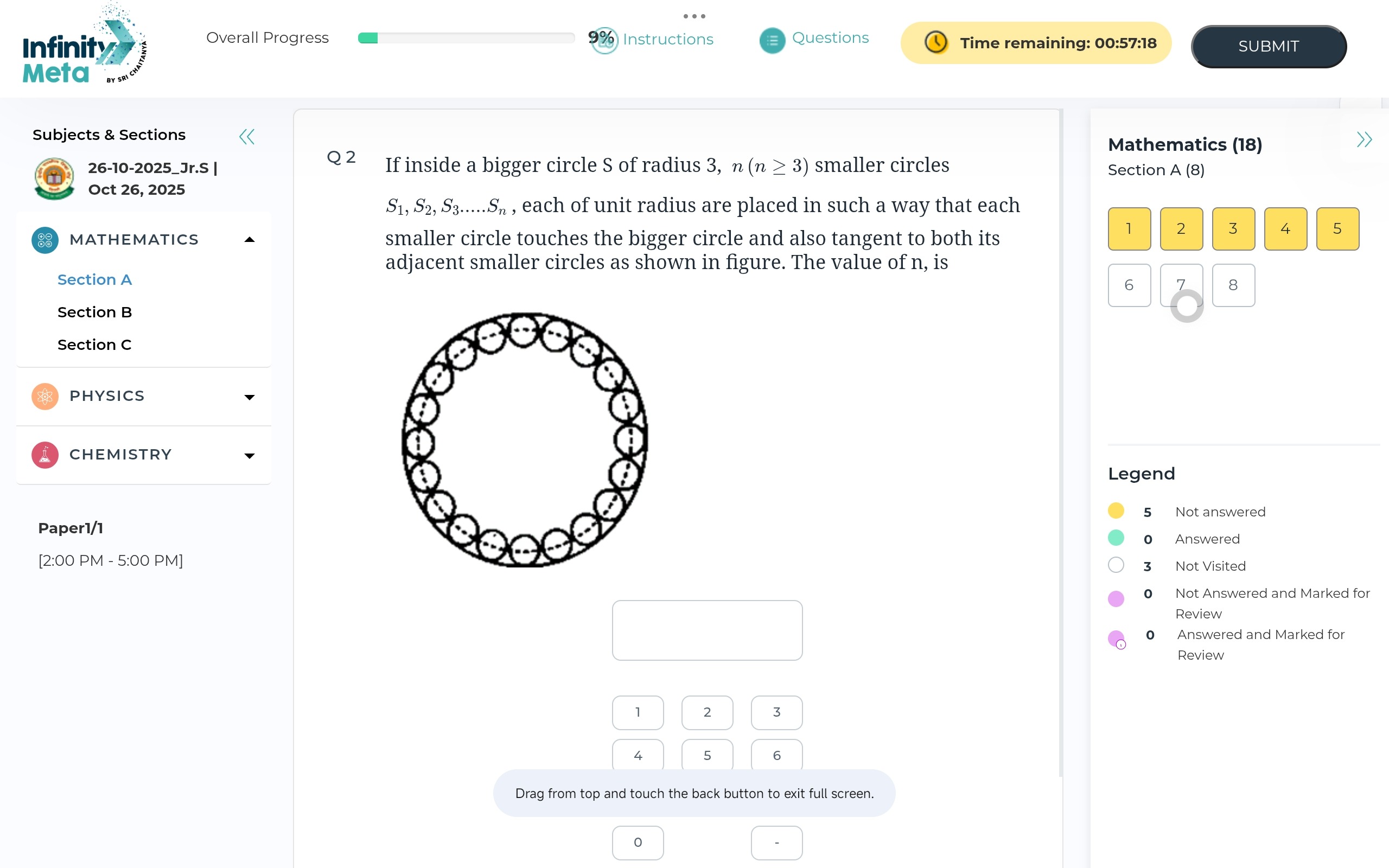Open the three-dot menu at top
The image size is (1389, 868).
(694, 16)
